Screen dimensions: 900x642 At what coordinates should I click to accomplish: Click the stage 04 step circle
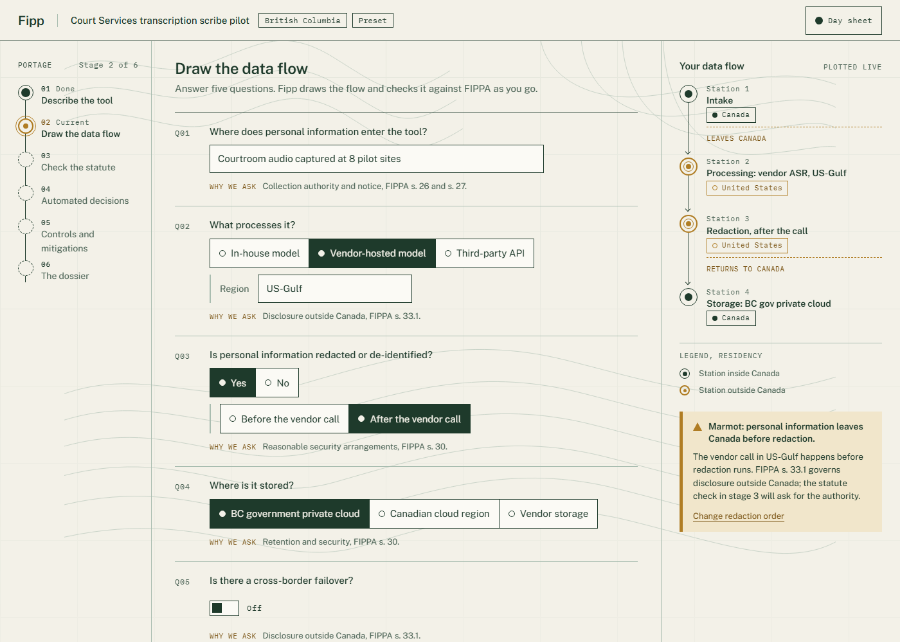click(25, 193)
